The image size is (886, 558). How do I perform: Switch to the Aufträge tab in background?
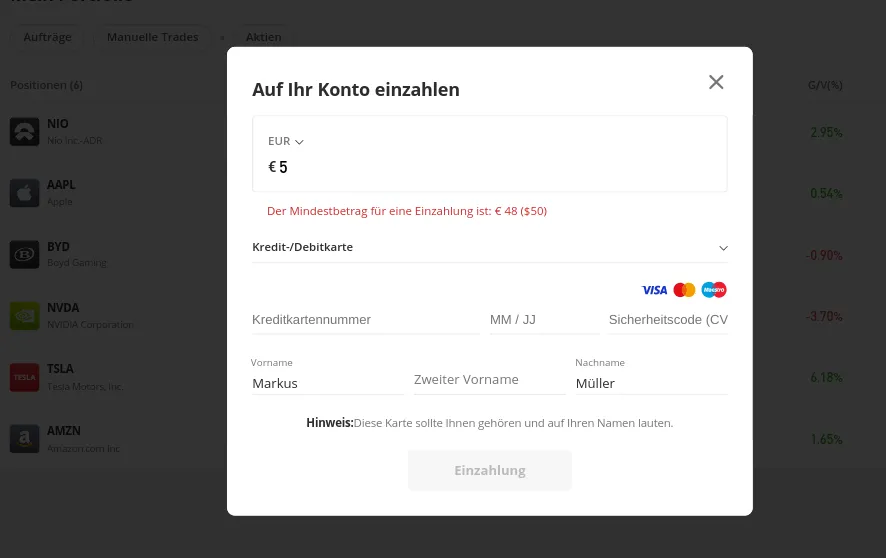47,37
